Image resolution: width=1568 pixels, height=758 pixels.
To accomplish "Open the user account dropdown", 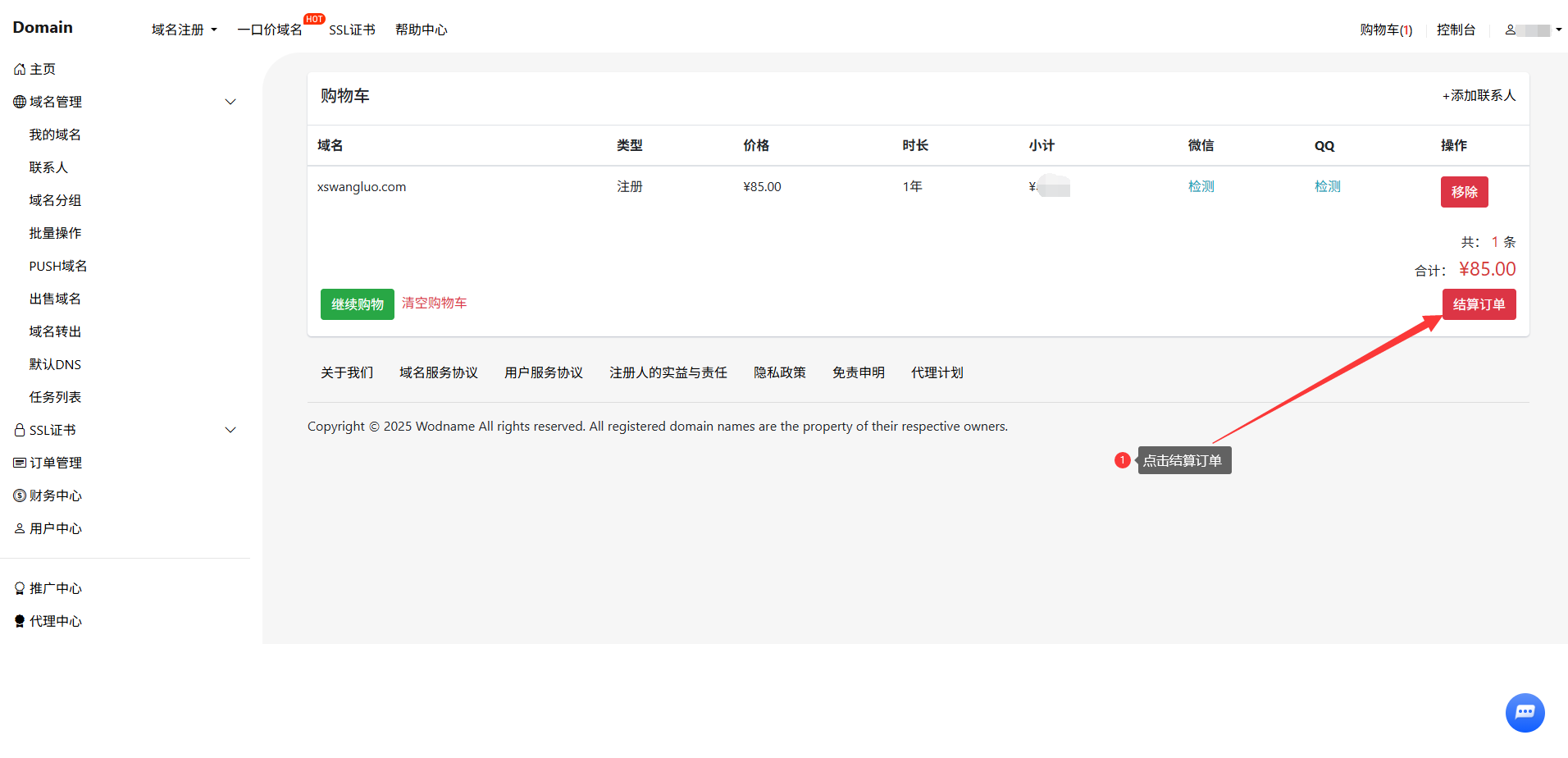I will click(x=1533, y=30).
